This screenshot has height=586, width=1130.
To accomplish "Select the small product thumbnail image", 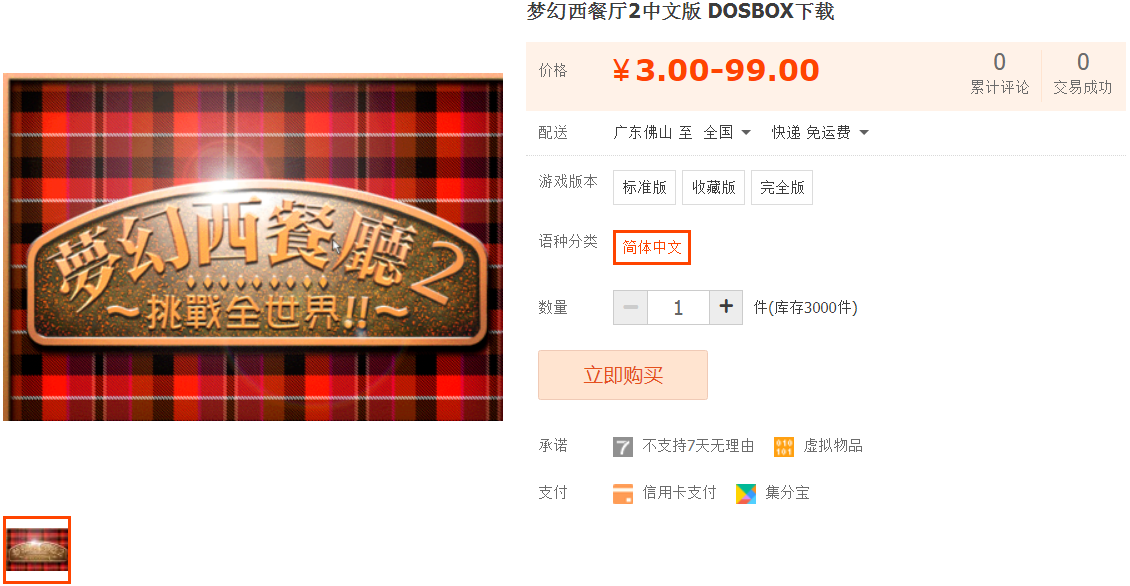I will (x=37, y=549).
